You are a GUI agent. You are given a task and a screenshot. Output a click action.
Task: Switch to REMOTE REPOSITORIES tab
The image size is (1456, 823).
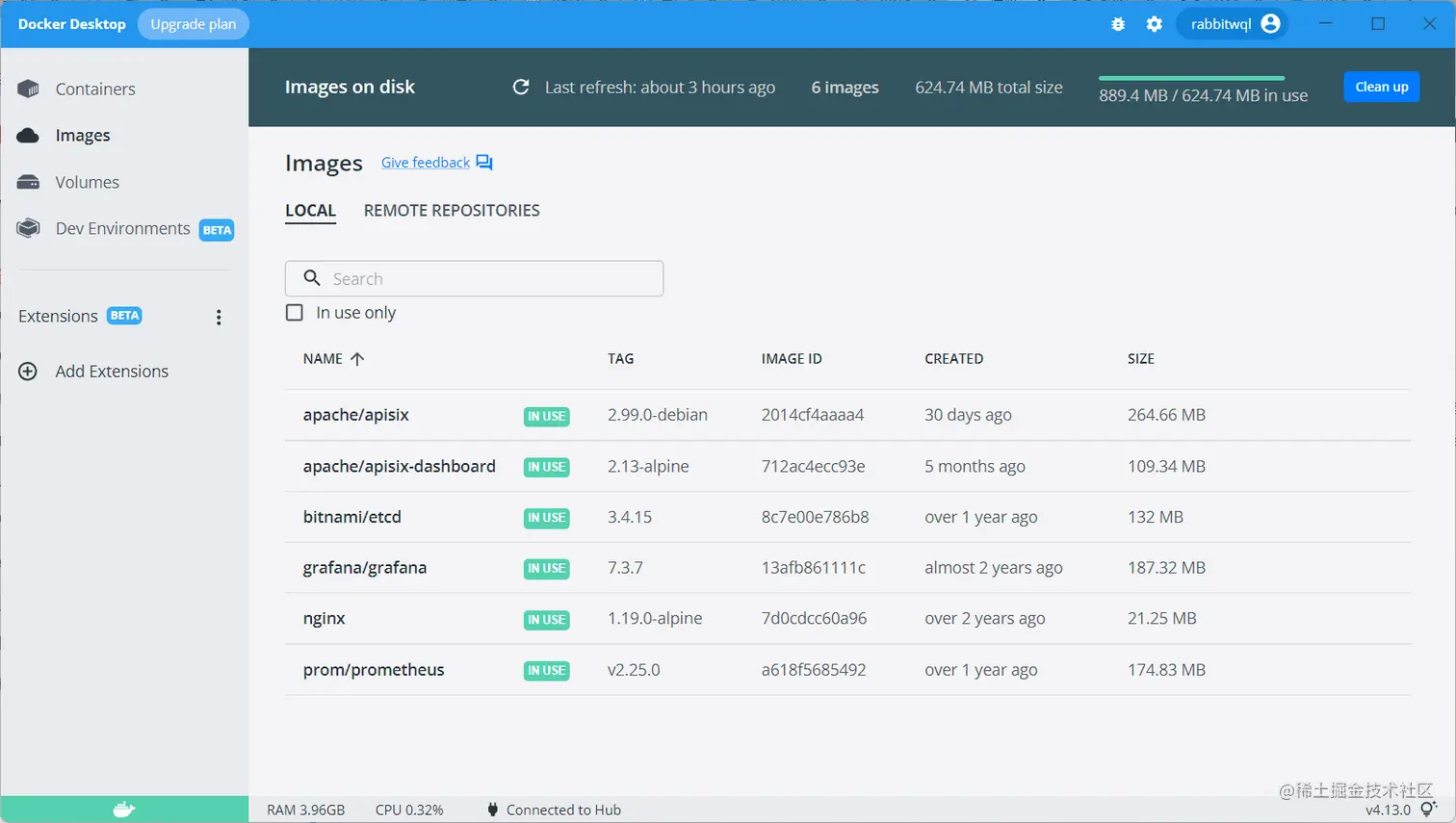coord(452,211)
